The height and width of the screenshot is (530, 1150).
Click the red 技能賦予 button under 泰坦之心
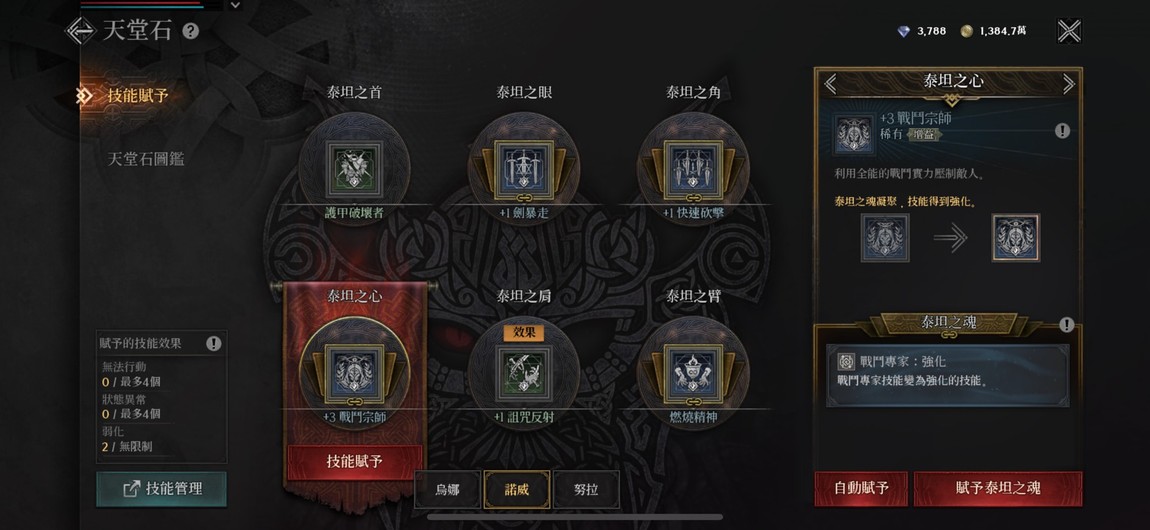355,462
